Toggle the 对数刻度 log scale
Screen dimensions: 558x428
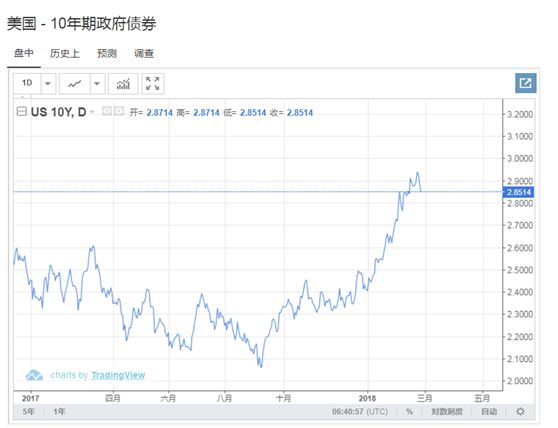(447, 412)
